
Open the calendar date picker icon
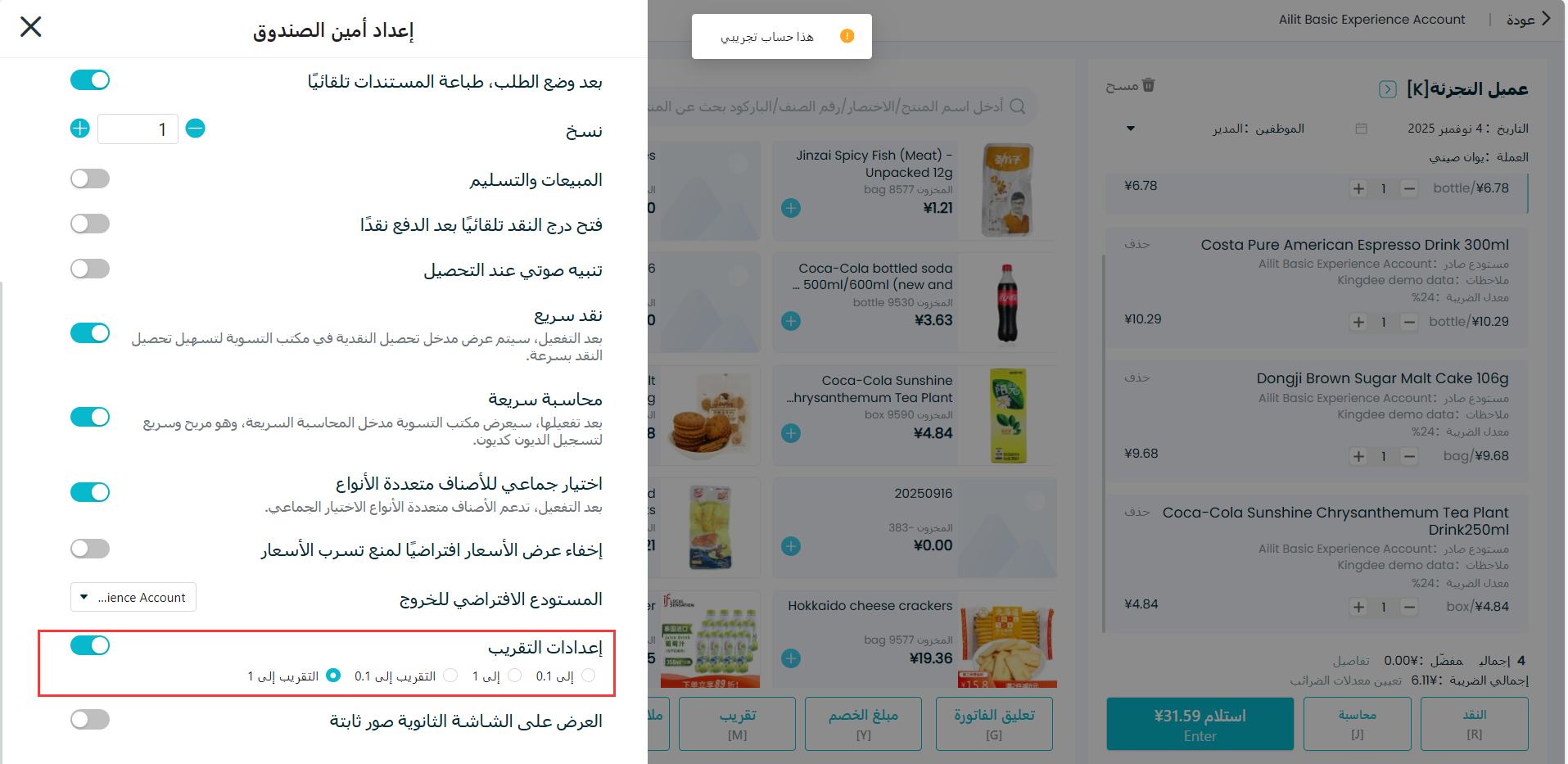[x=1361, y=129]
